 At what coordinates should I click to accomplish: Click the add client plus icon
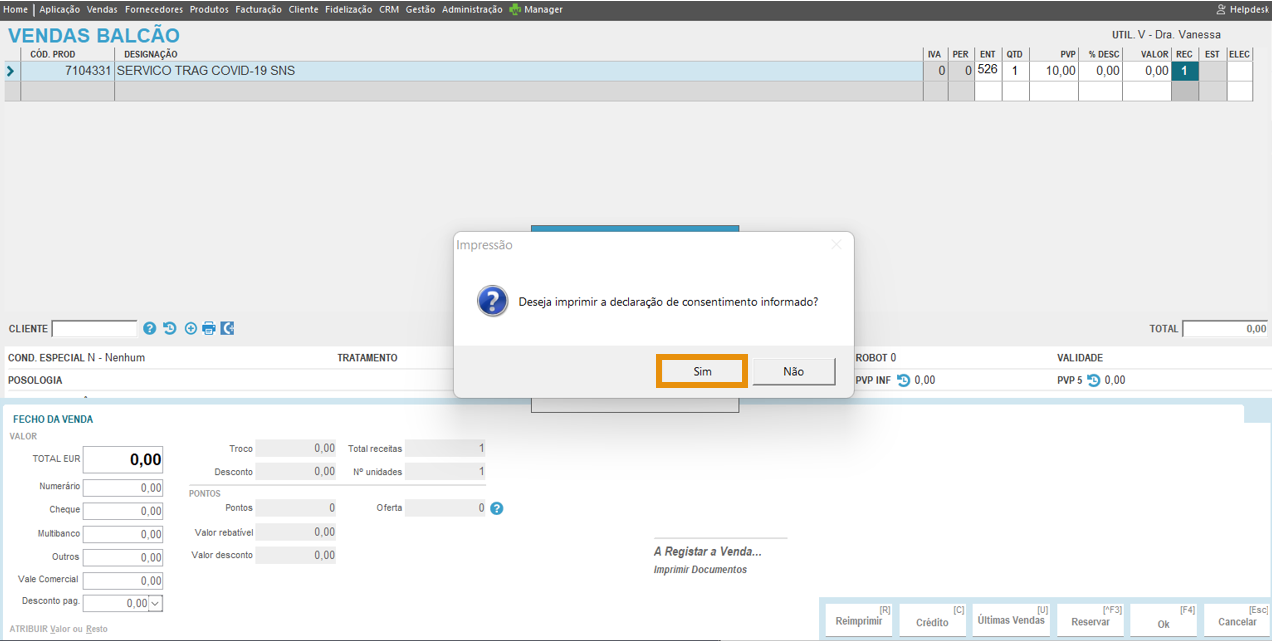click(x=190, y=328)
